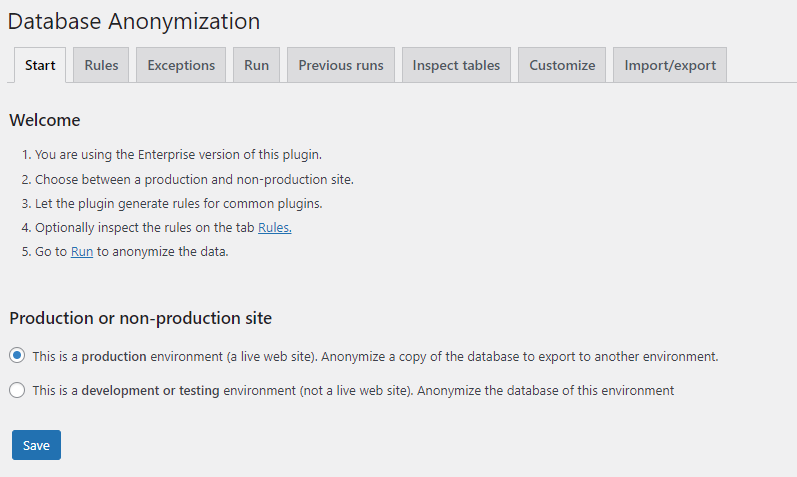
Task: Follow the Run link in step 5
Action: (82, 252)
